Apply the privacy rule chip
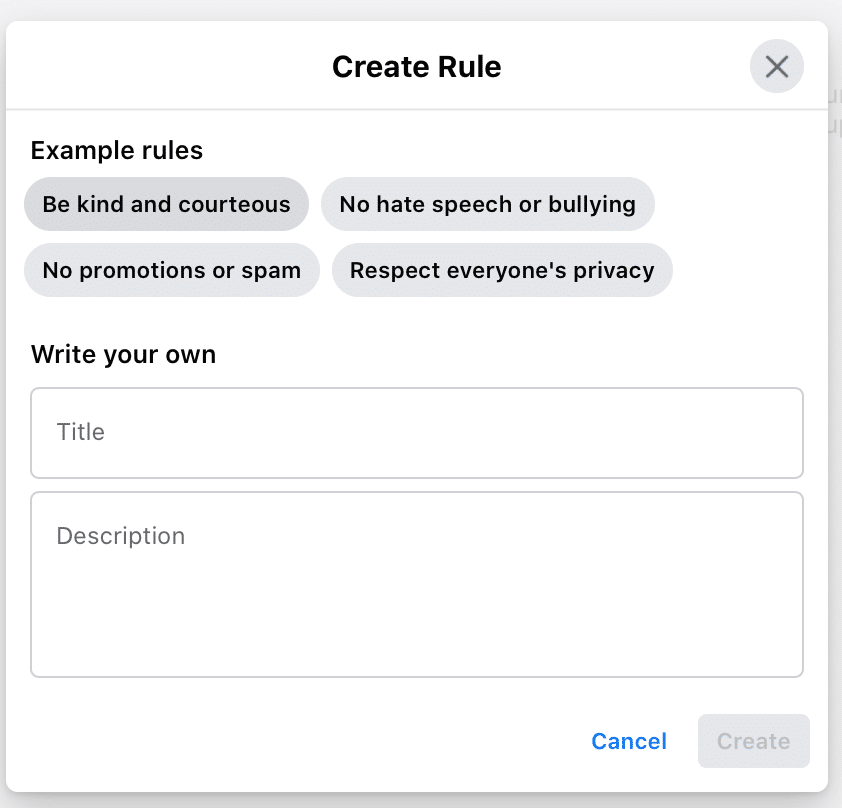842x808 pixels. (x=502, y=270)
